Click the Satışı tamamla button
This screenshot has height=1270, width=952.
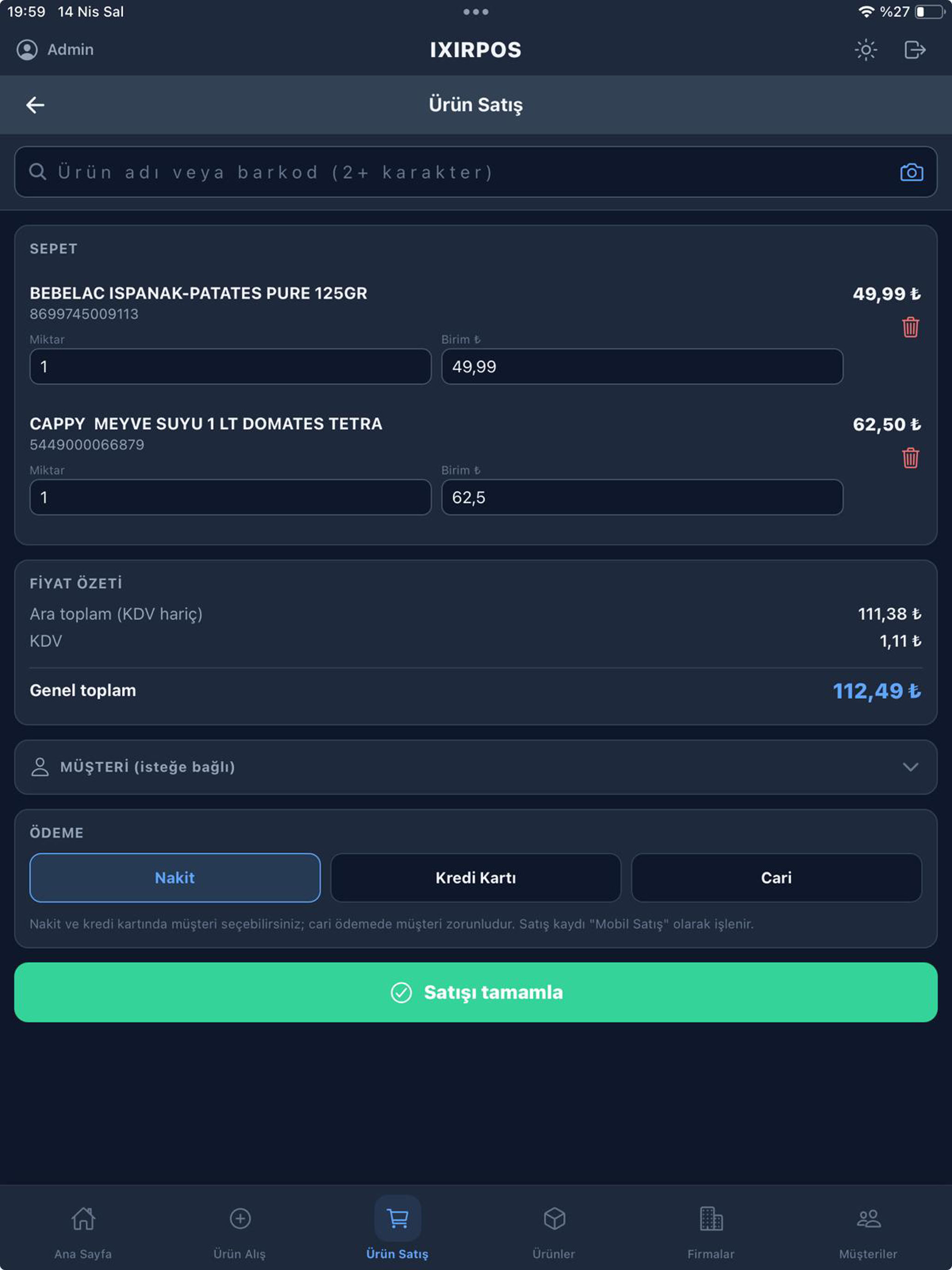click(476, 992)
